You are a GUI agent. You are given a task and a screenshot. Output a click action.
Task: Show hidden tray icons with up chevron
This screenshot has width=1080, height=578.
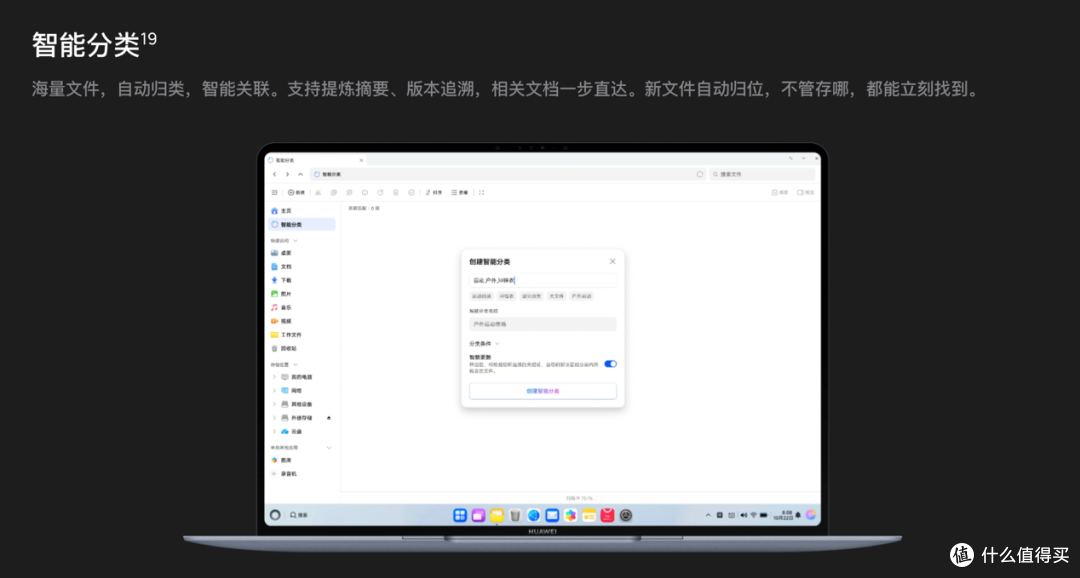pyautogui.click(x=708, y=515)
